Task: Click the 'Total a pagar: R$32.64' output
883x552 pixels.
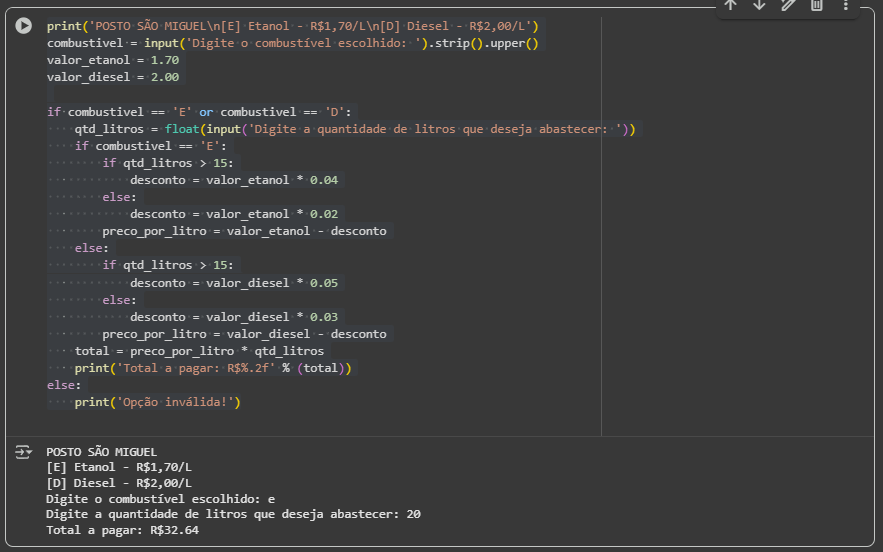Action: pyautogui.click(x=122, y=530)
